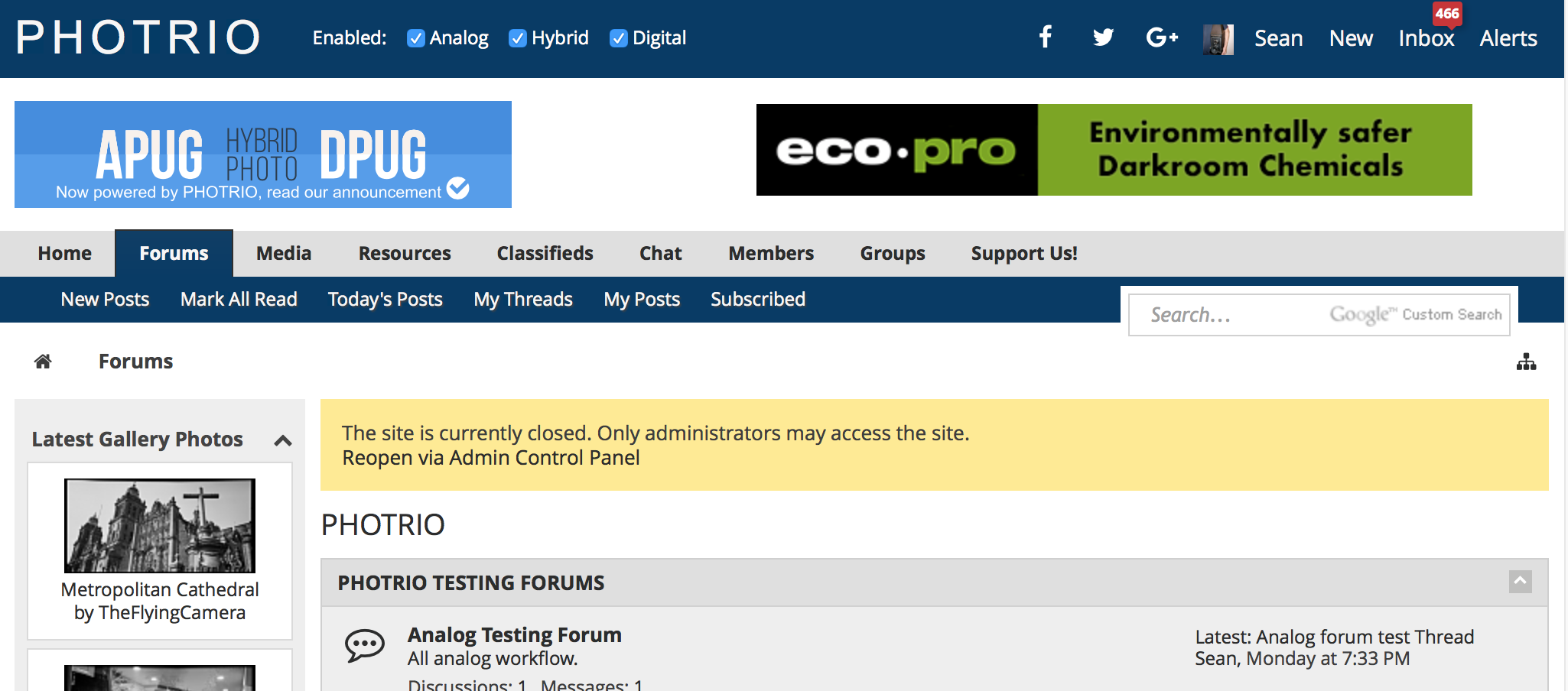The image size is (1568, 691).
Task: Go to Subscribed threads
Action: pyautogui.click(x=758, y=299)
